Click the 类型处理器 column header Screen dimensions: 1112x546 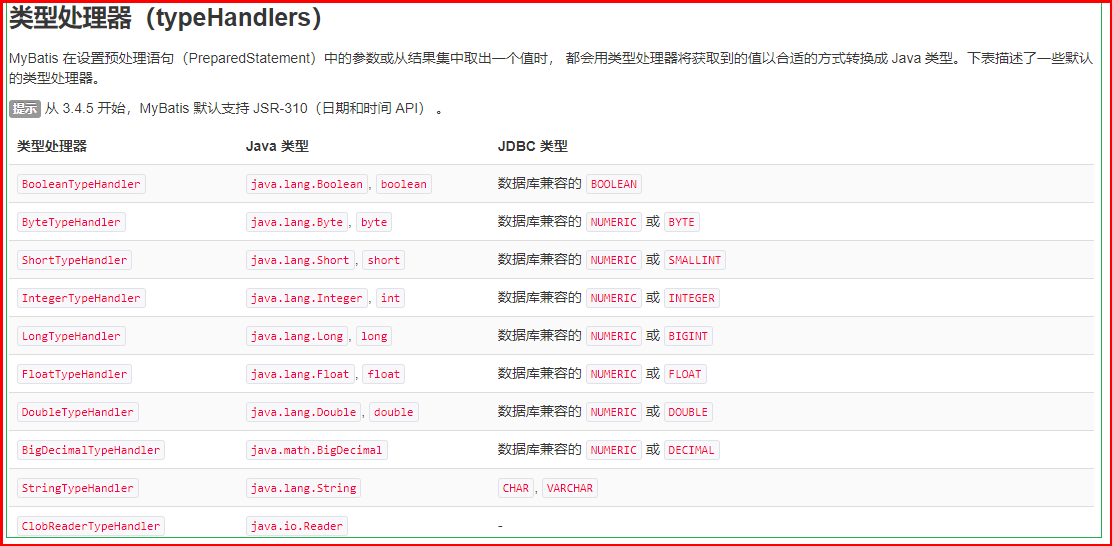(52, 146)
